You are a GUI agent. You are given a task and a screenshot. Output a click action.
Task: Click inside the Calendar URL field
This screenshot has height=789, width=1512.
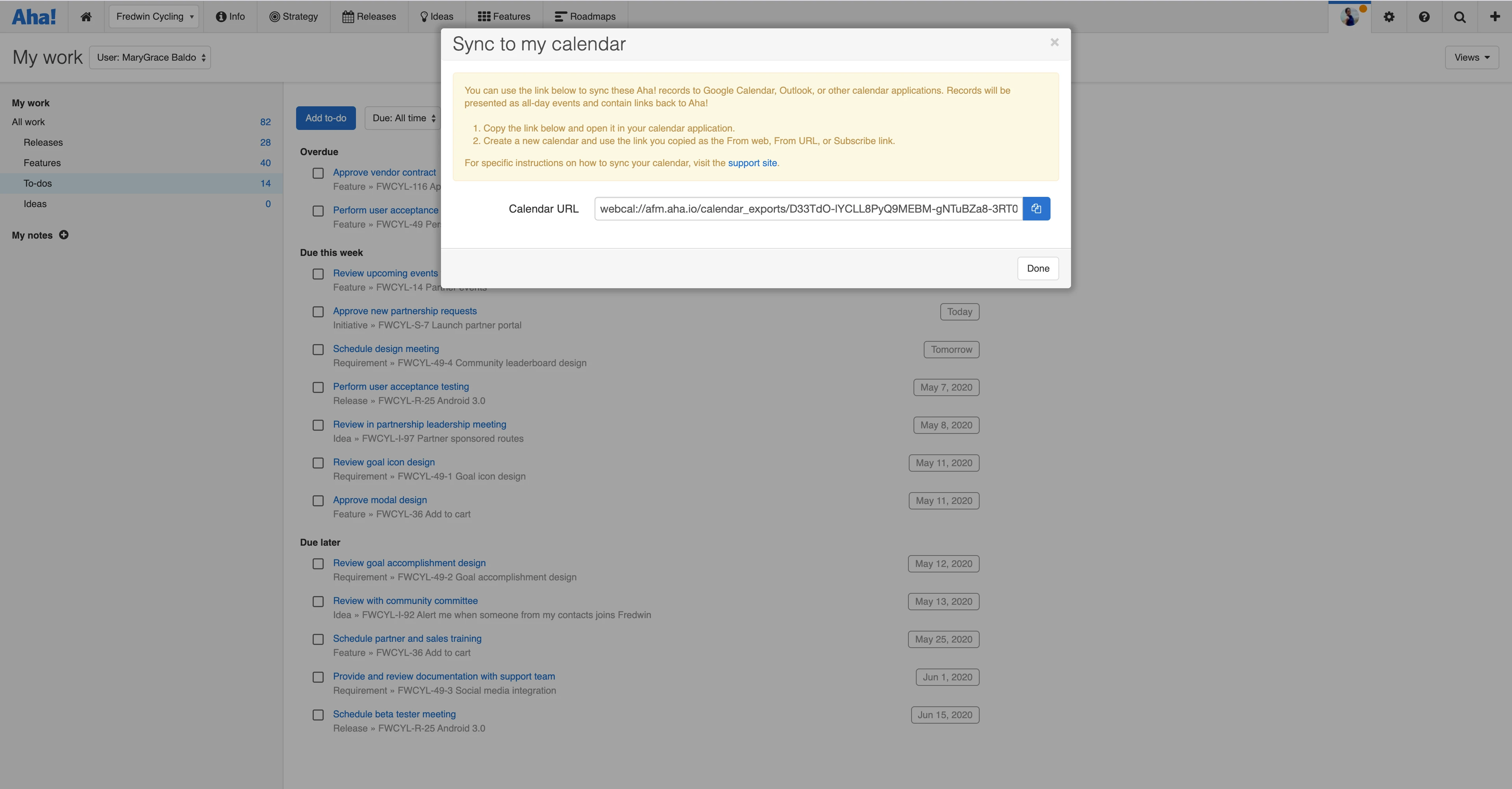pyautogui.click(x=807, y=208)
